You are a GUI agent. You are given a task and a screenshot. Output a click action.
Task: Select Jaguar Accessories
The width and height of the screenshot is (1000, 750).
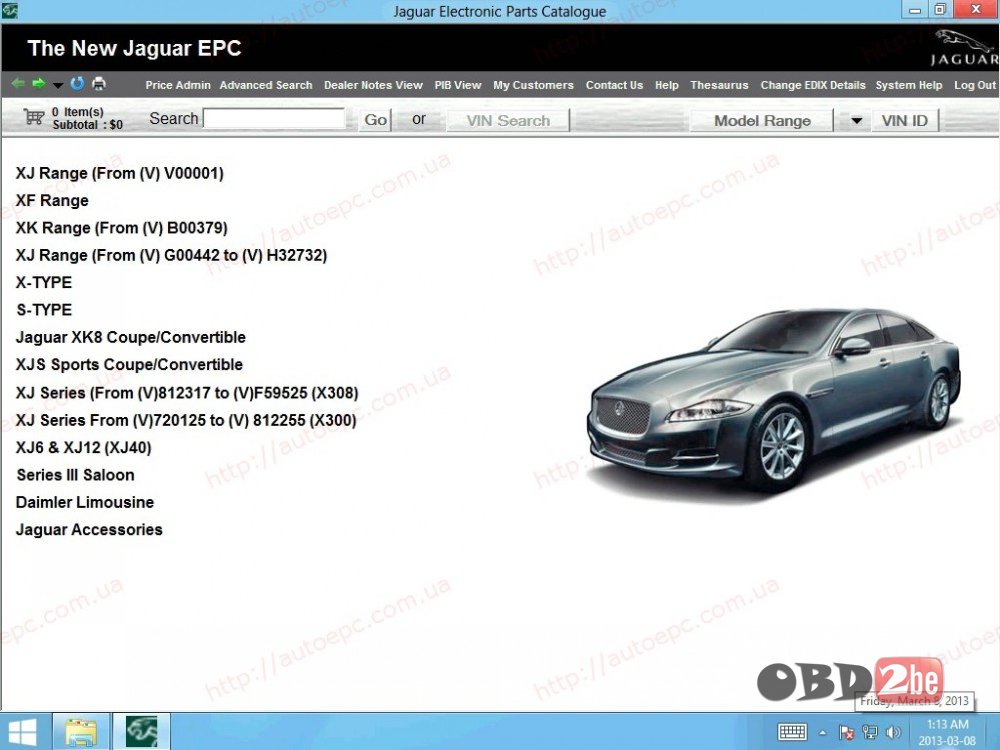pyautogui.click(x=89, y=530)
